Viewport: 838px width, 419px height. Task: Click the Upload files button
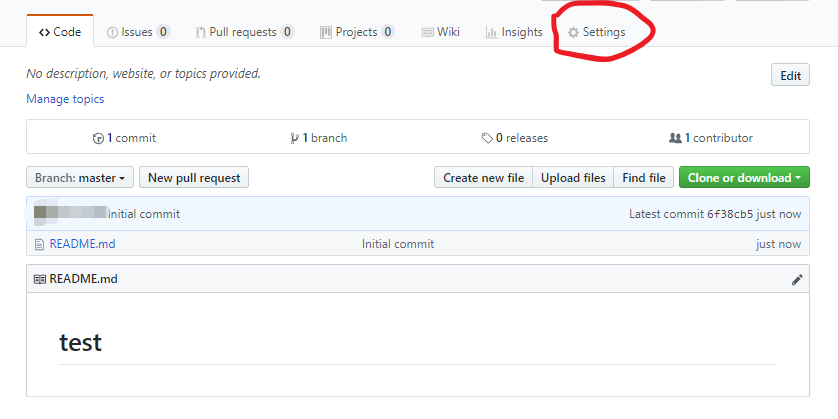click(573, 177)
